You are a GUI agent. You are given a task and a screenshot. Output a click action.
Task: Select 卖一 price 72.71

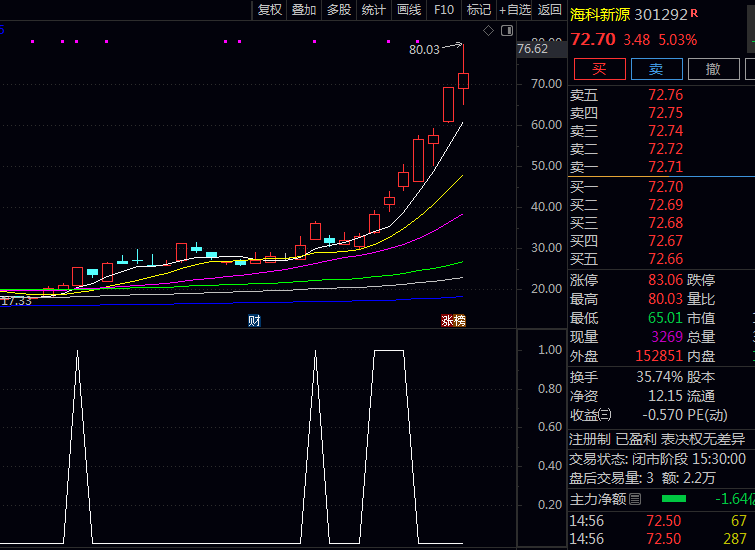(665, 167)
